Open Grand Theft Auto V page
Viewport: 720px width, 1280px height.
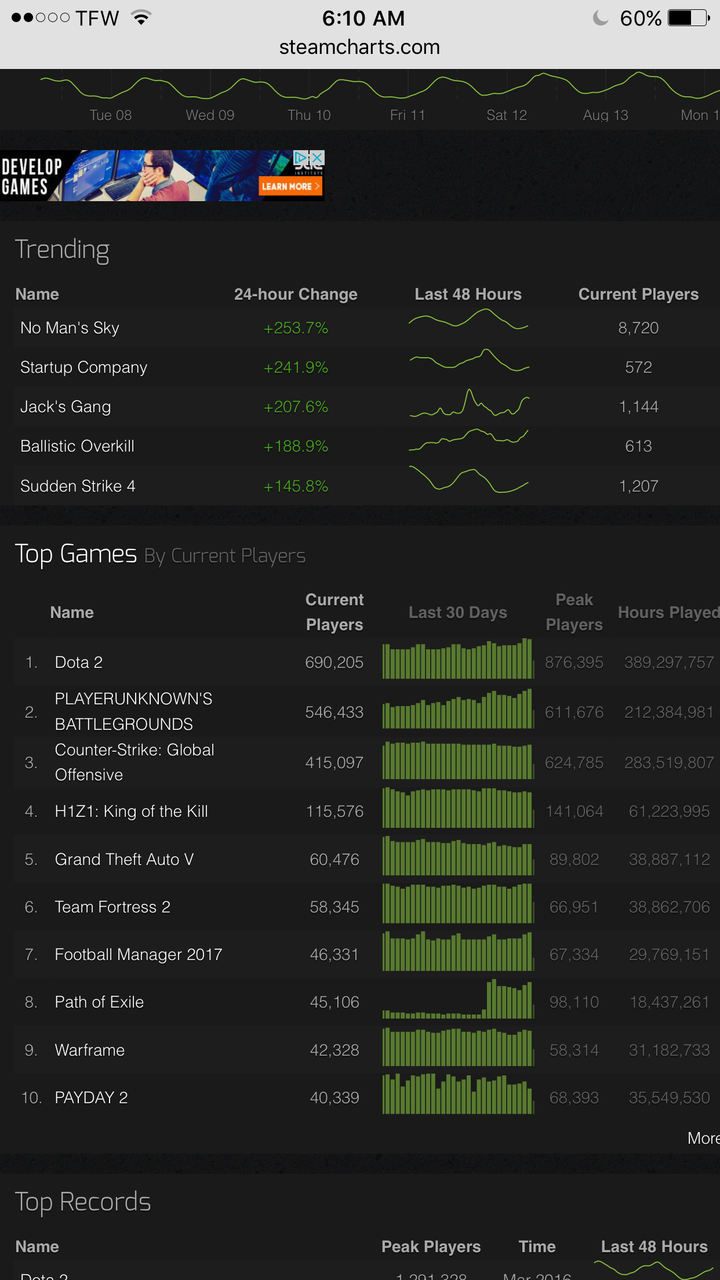pos(125,859)
